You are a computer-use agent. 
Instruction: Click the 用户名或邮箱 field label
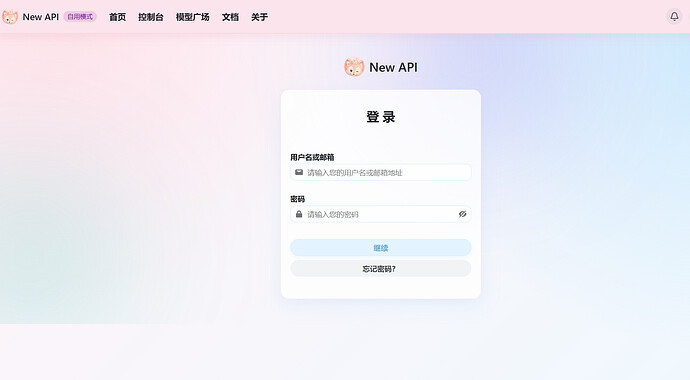[312, 157]
